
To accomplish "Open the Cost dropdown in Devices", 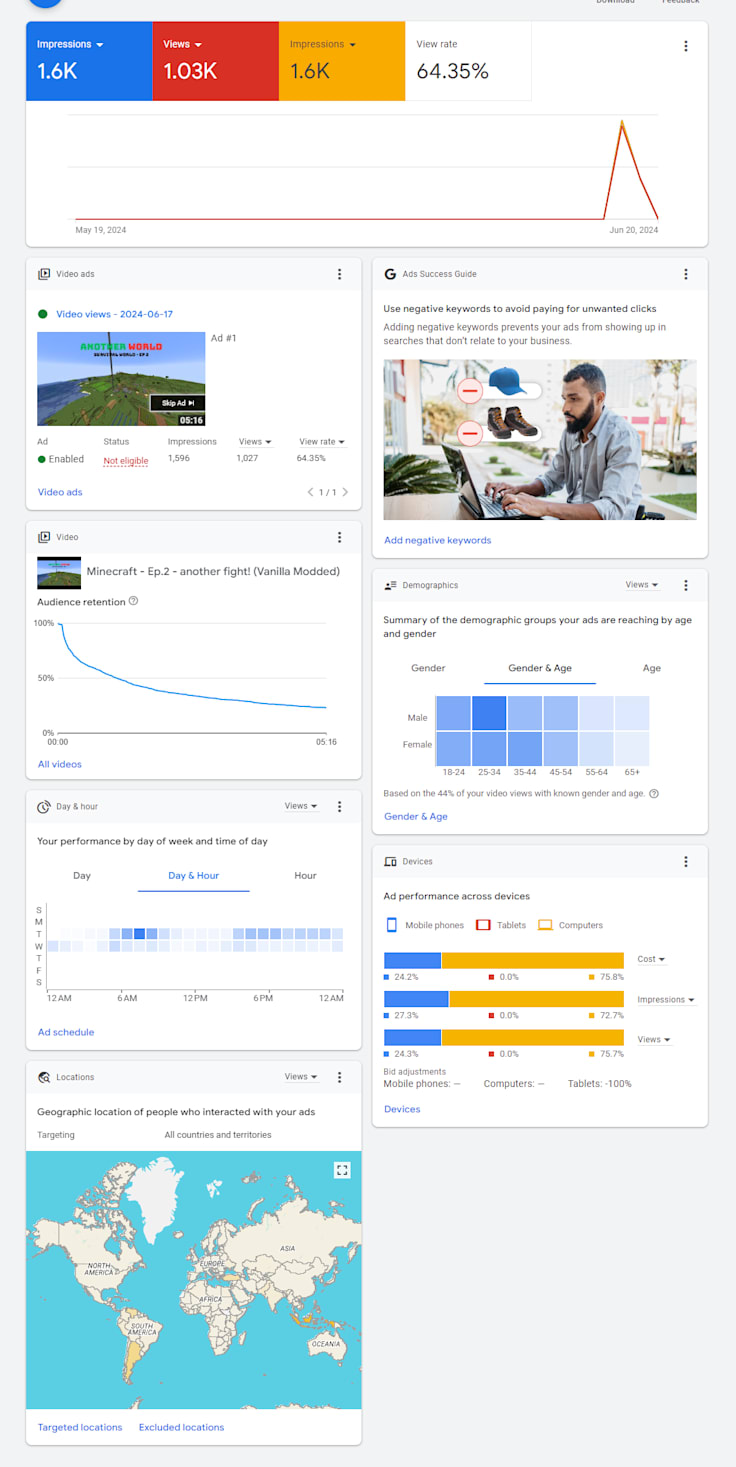I will [651, 959].
